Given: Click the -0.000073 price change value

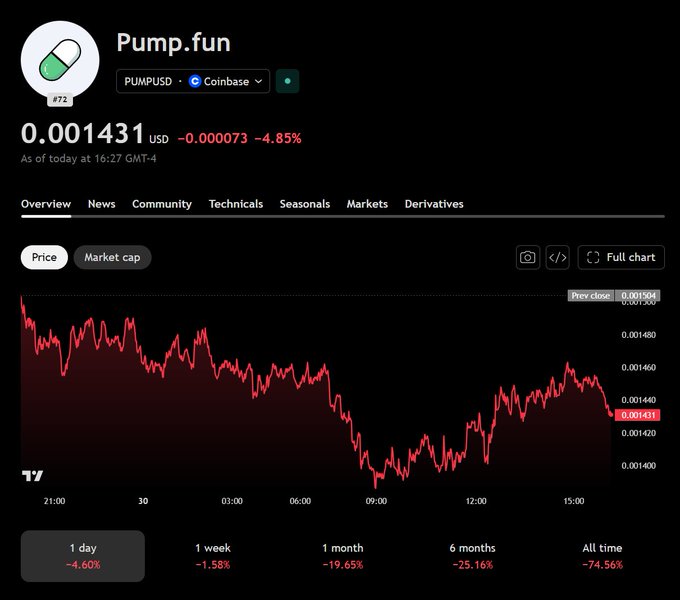Looking at the screenshot, I should (x=212, y=138).
